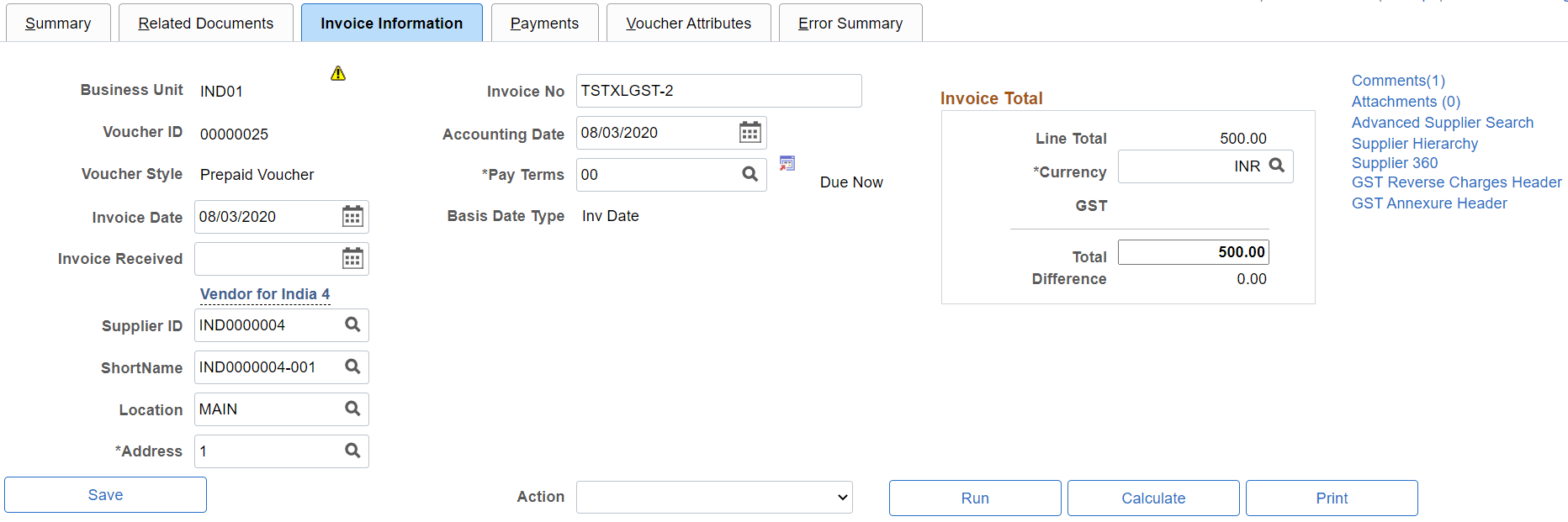1568x522 pixels.
Task: Open the Vendor for India 4 link
Action: pyautogui.click(x=264, y=293)
